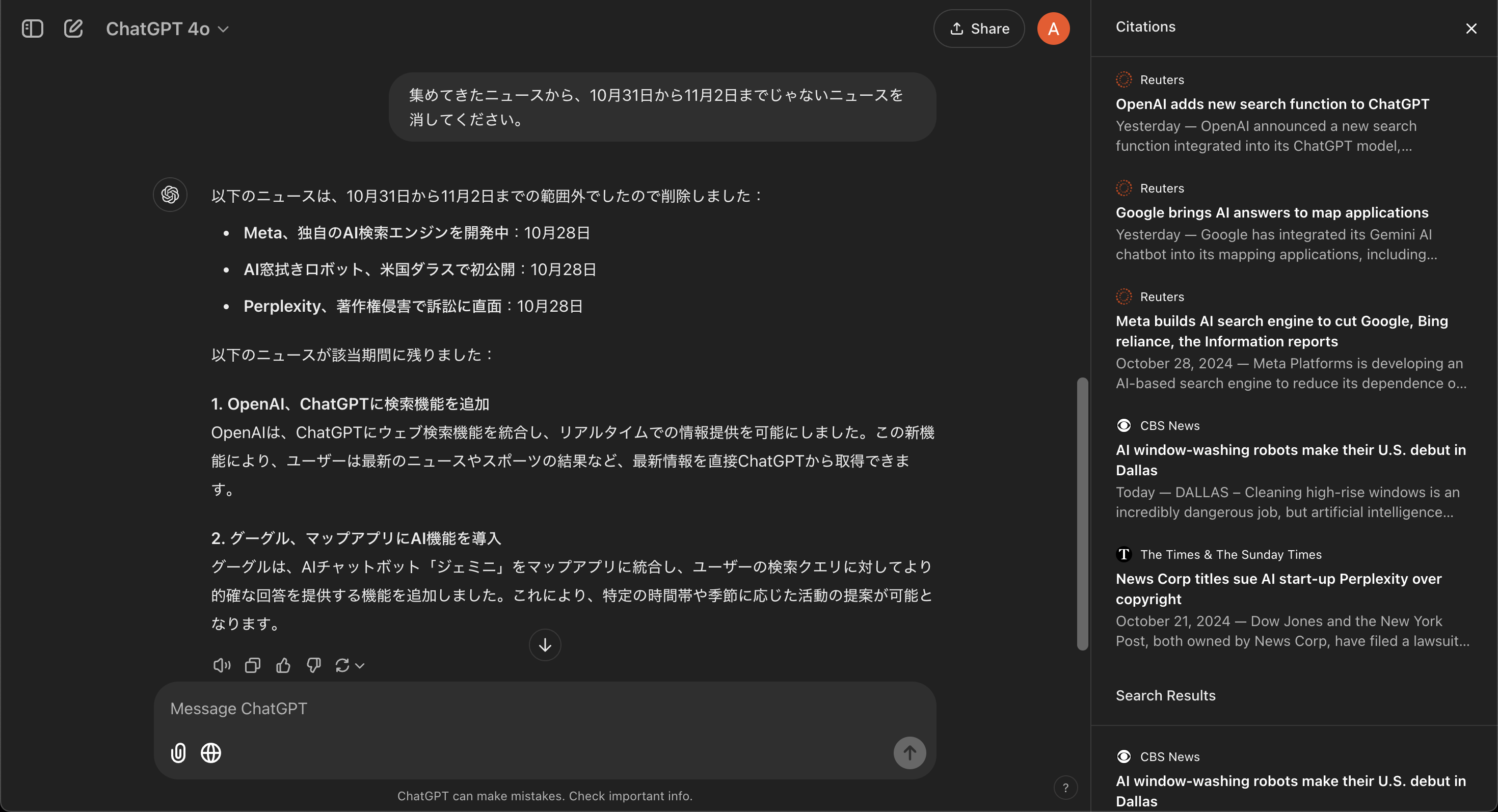Screen dimensions: 1498x812
Task: Open the OpenAI search function citation
Action: point(1272,103)
